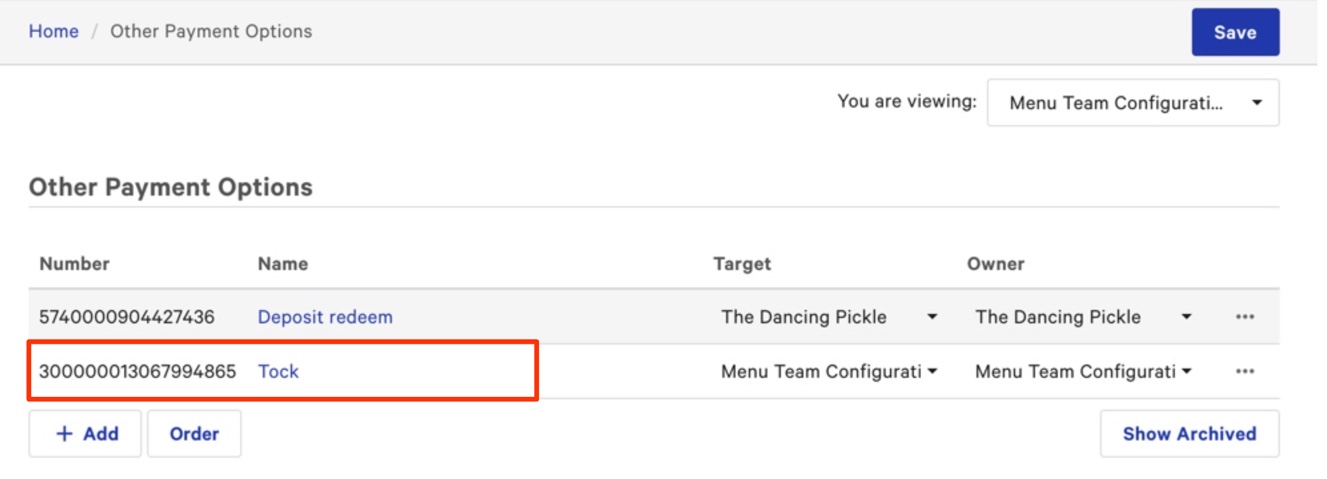Open the Deposit redeem payment option

(325, 317)
